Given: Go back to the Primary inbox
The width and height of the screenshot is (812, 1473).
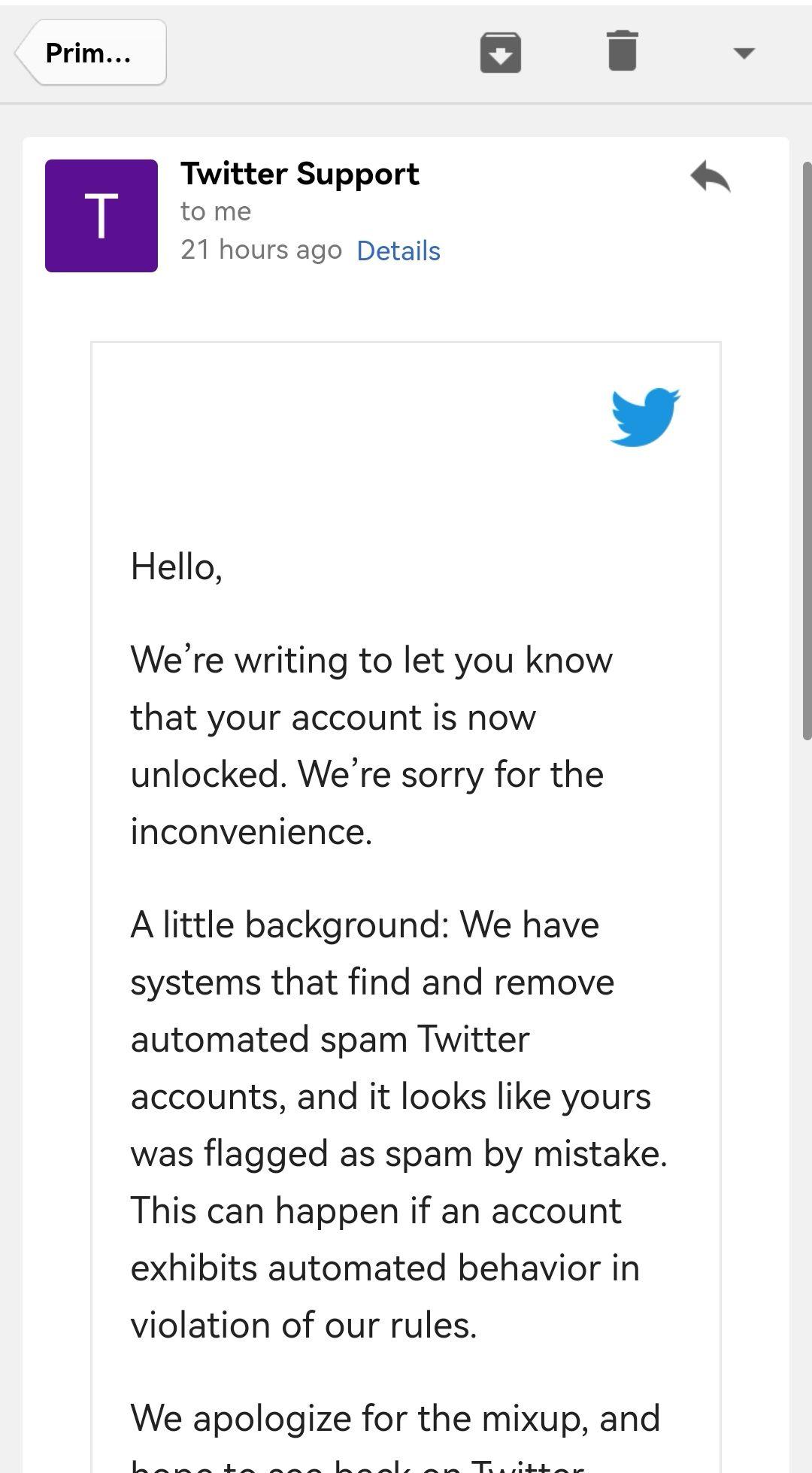Looking at the screenshot, I should [x=90, y=53].
